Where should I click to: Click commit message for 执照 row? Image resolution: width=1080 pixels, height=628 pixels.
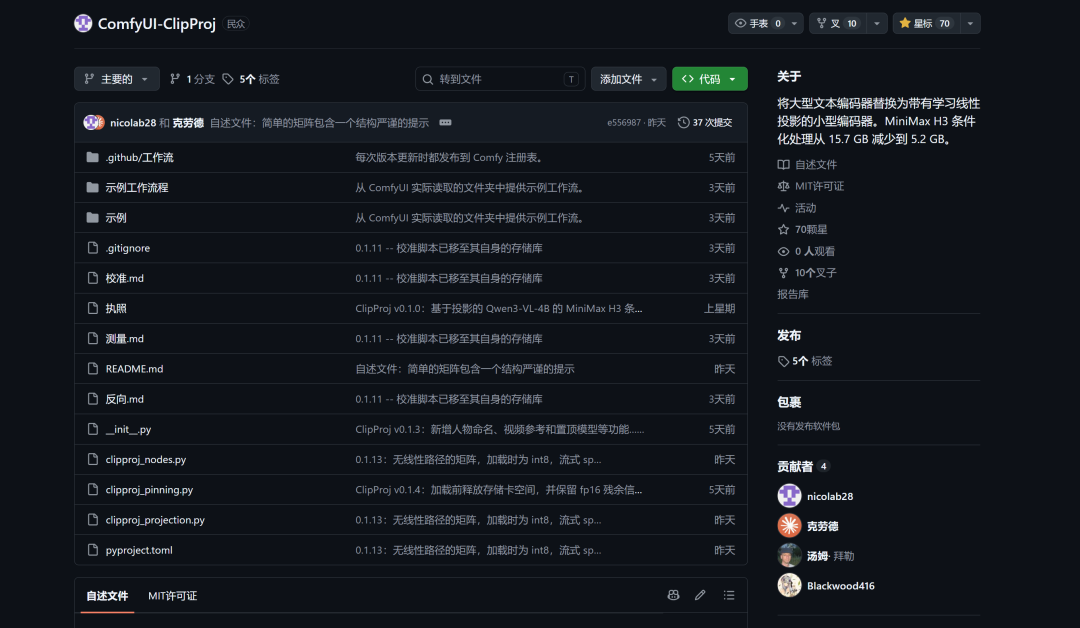click(x=499, y=308)
